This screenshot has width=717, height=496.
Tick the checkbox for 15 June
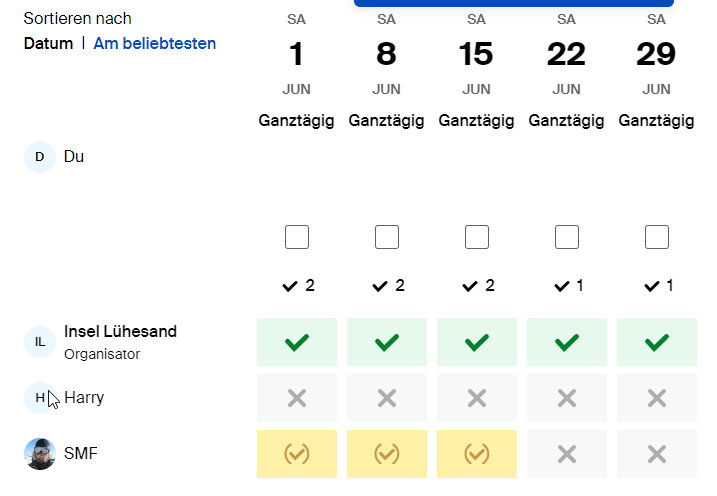click(477, 237)
